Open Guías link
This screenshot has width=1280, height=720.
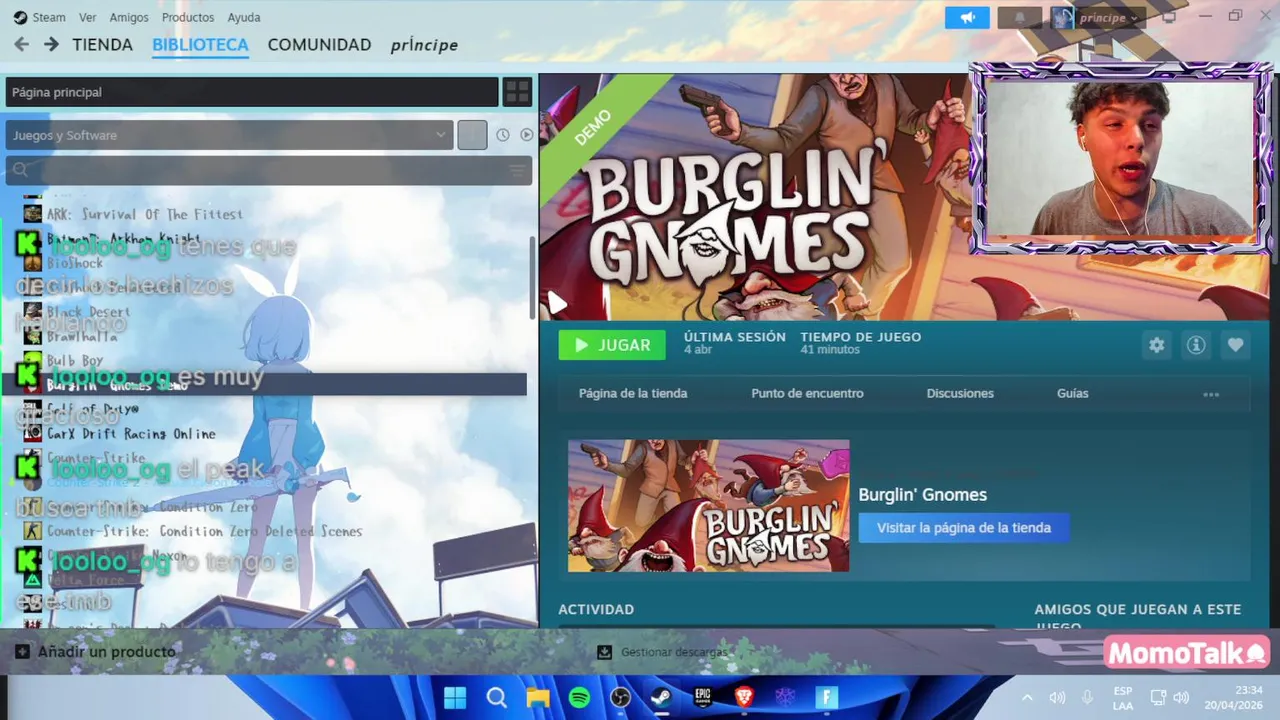[1072, 394]
